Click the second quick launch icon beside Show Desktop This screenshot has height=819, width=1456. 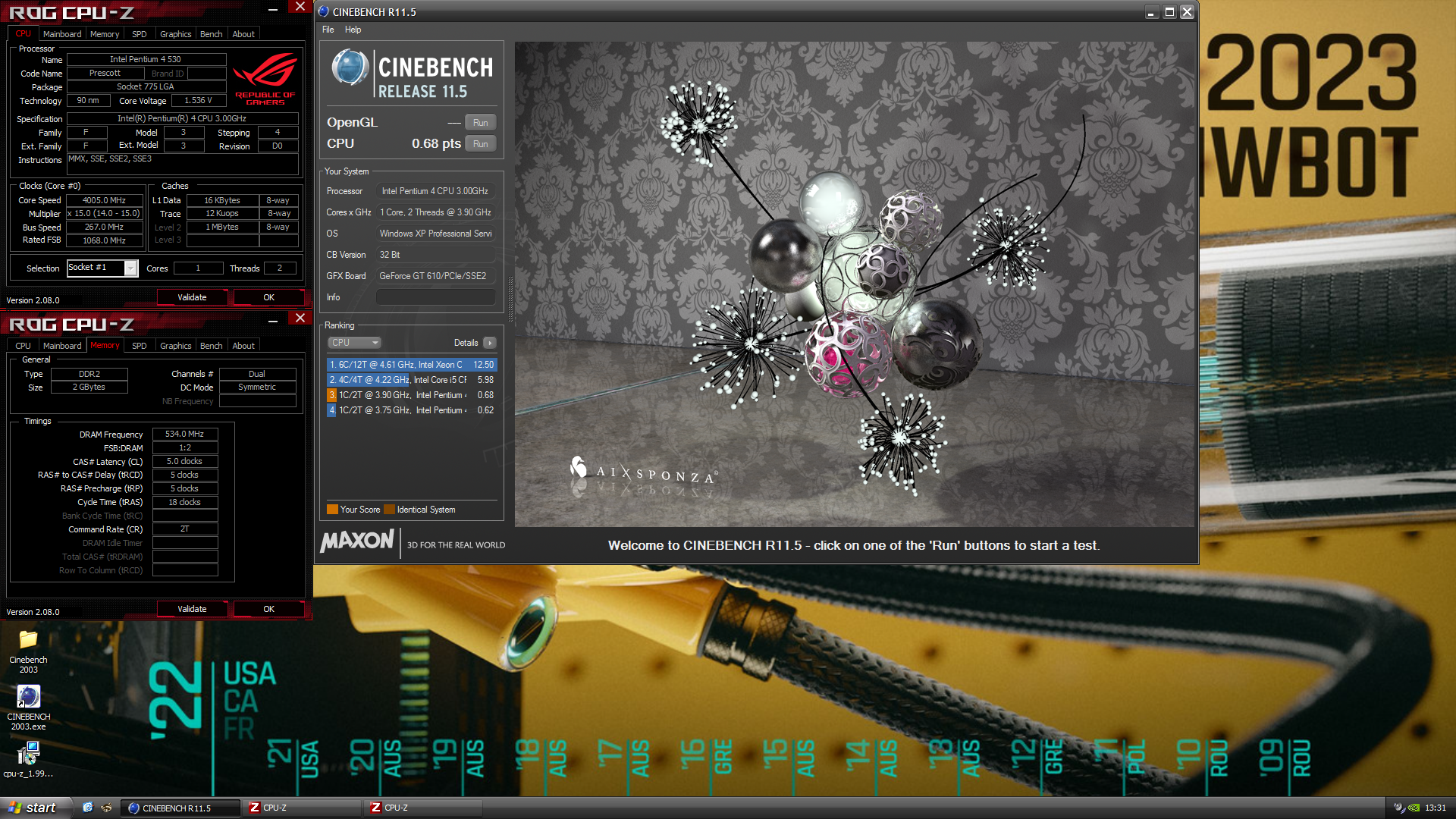(106, 808)
